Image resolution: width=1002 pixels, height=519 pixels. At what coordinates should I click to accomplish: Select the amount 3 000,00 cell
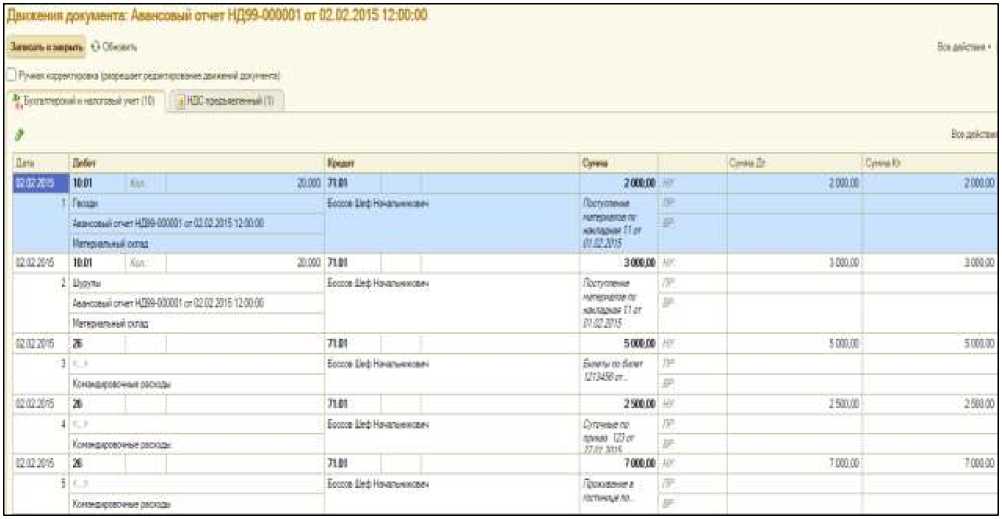tap(618, 263)
